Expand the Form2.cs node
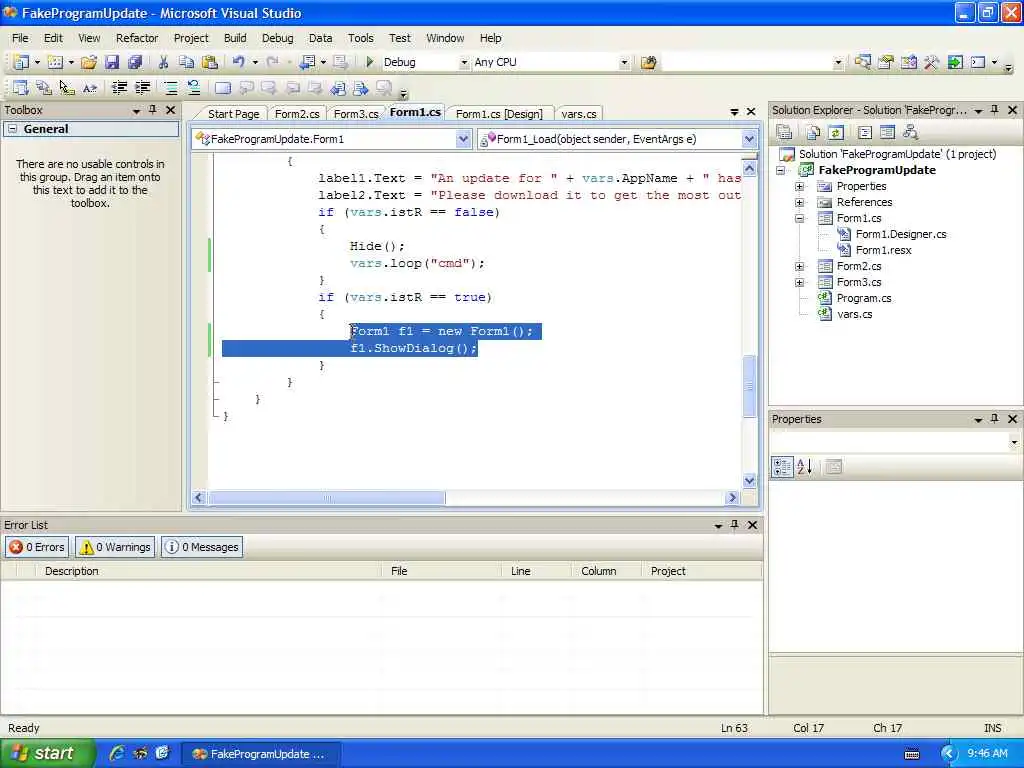Image resolution: width=1024 pixels, height=768 pixels. tap(799, 266)
